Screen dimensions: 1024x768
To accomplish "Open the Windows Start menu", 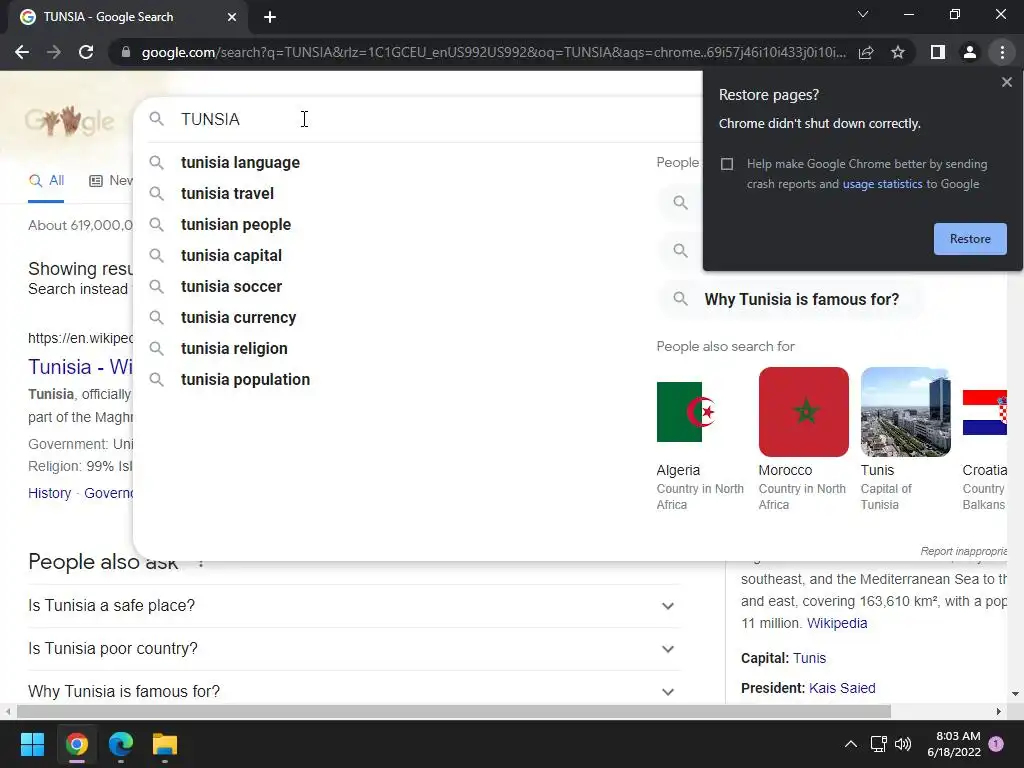I will [32, 744].
